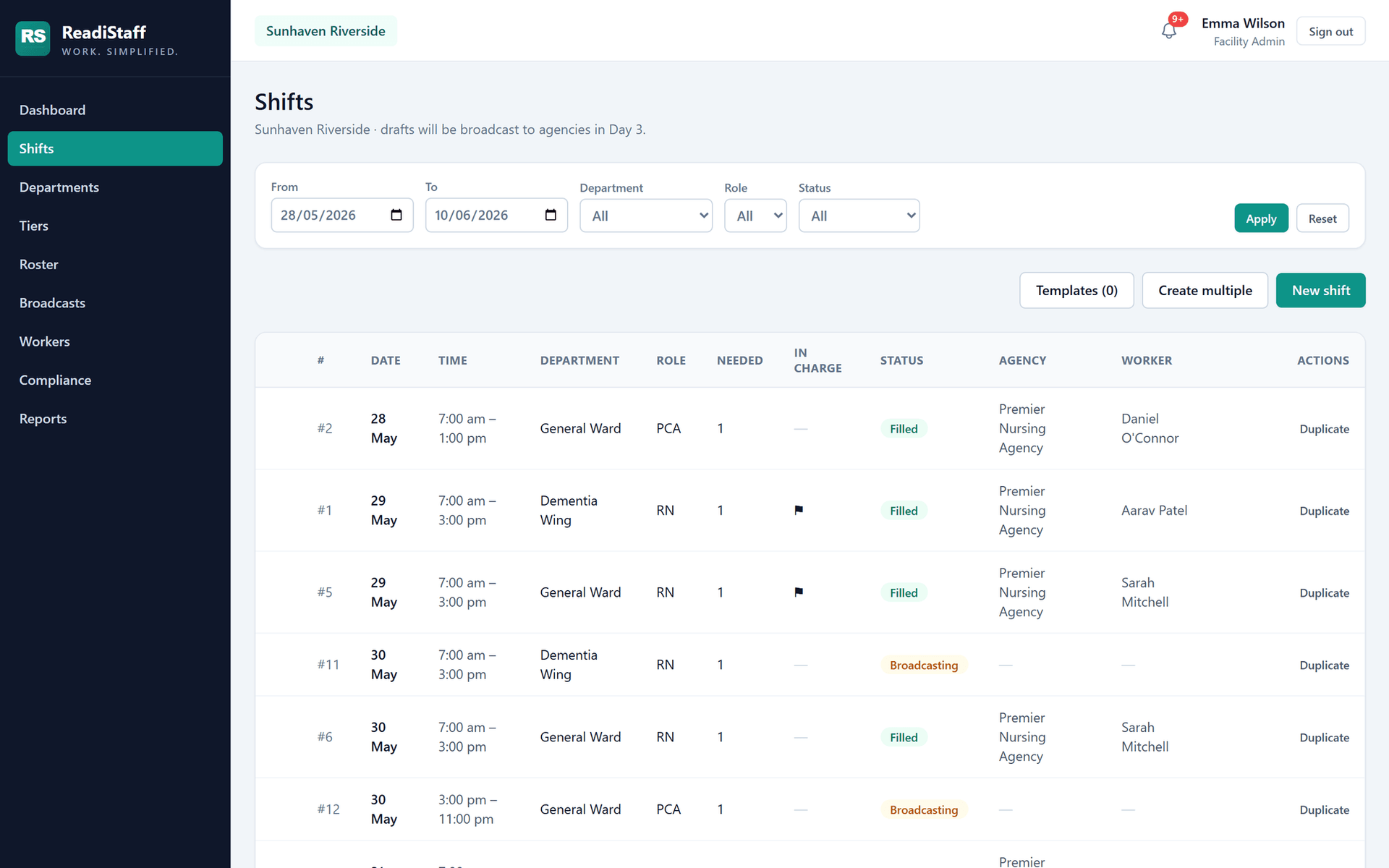
Task: Open Roster in the sidebar
Action: tap(115, 264)
